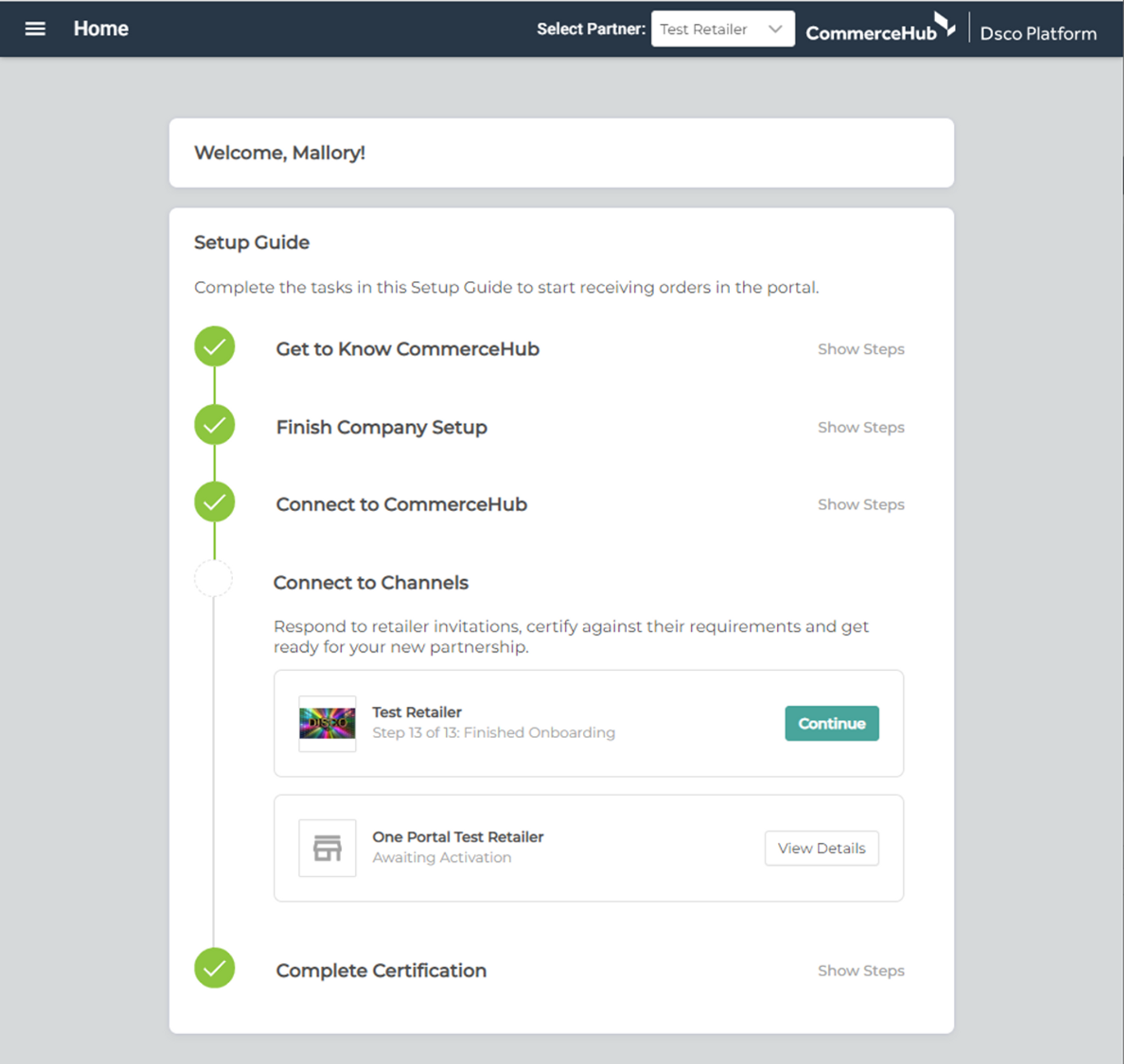
Task: Click the dropdown chevron beside the partner selector's Test Retailer
Action: point(775,29)
